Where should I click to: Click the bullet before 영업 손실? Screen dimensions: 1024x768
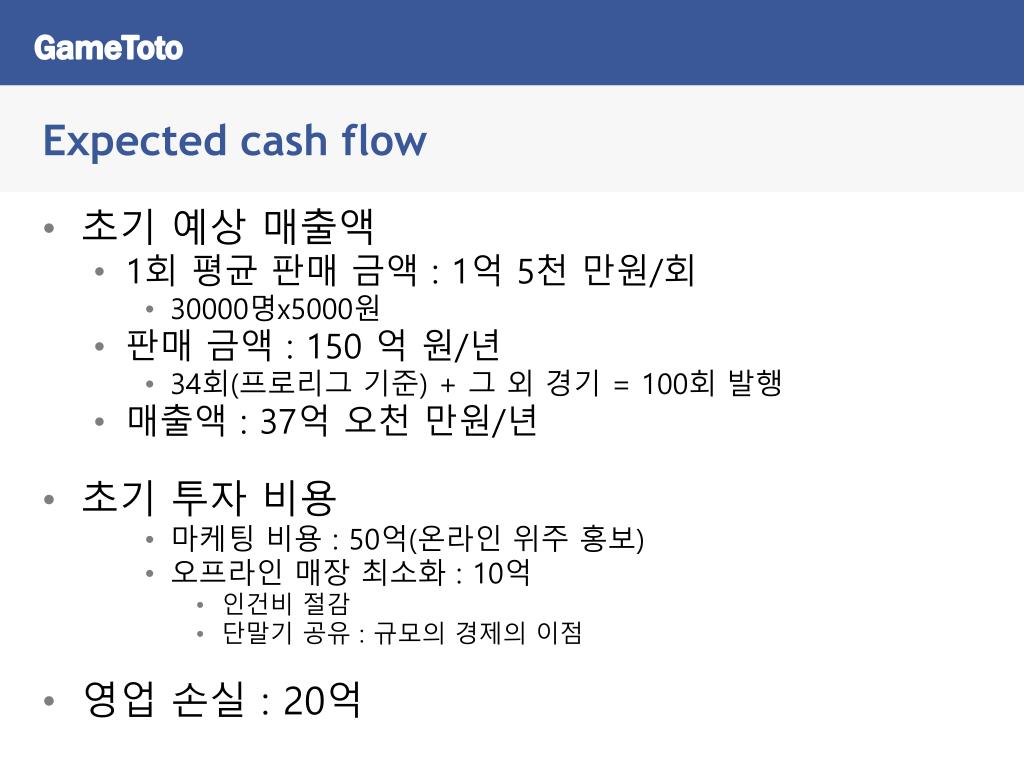[49, 701]
